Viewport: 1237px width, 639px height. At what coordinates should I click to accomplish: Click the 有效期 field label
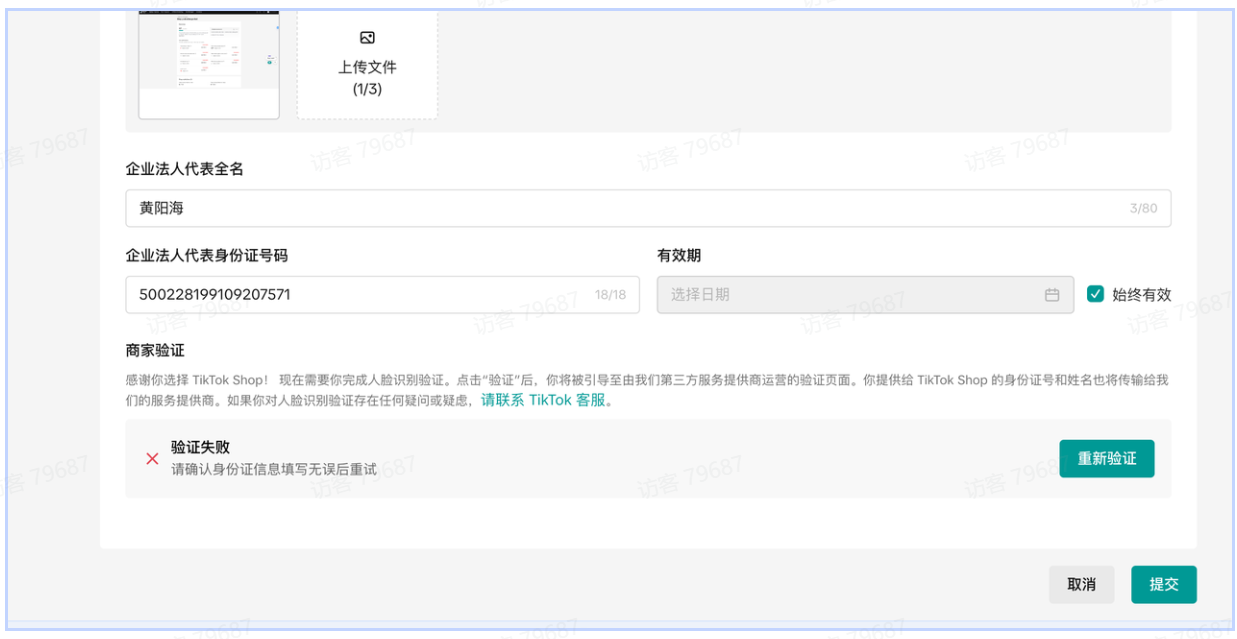(x=677, y=255)
